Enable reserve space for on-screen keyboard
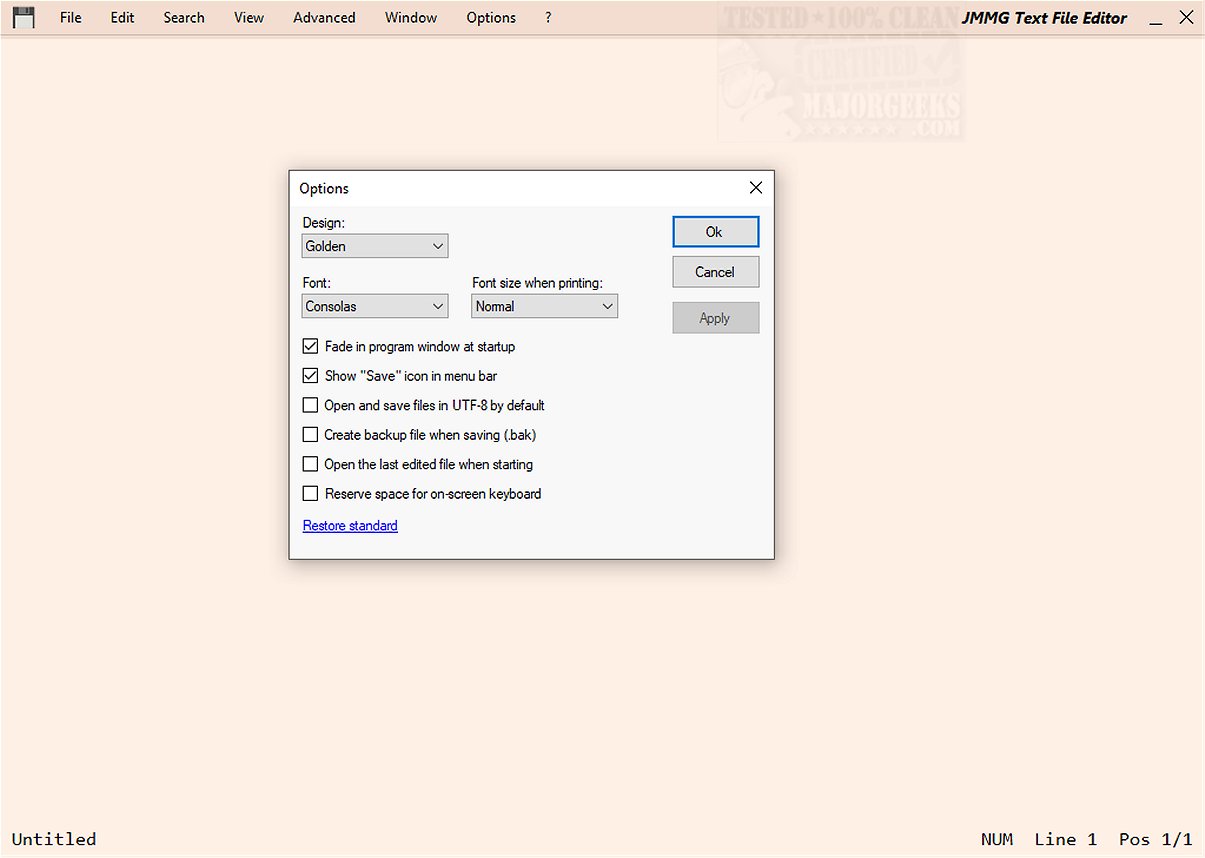This screenshot has width=1205, height=858. point(310,493)
